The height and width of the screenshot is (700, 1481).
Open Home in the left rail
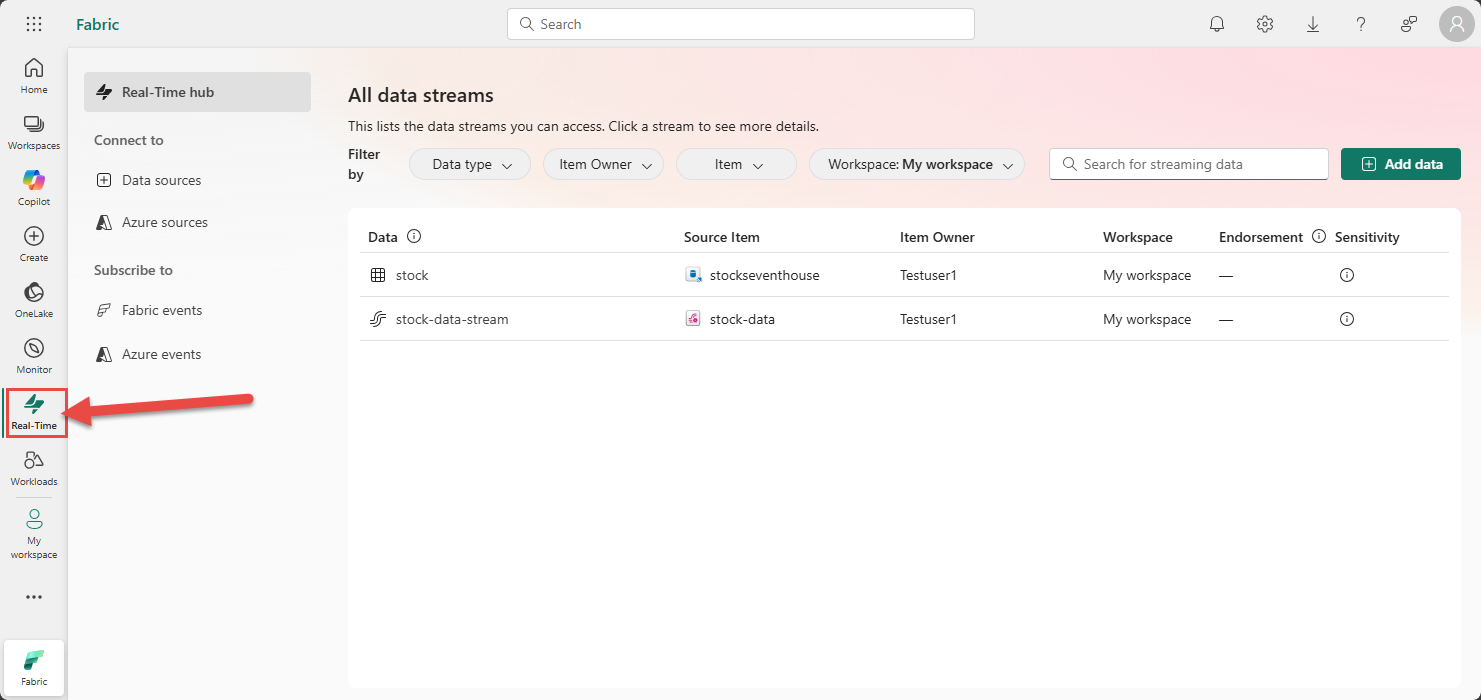click(x=34, y=76)
